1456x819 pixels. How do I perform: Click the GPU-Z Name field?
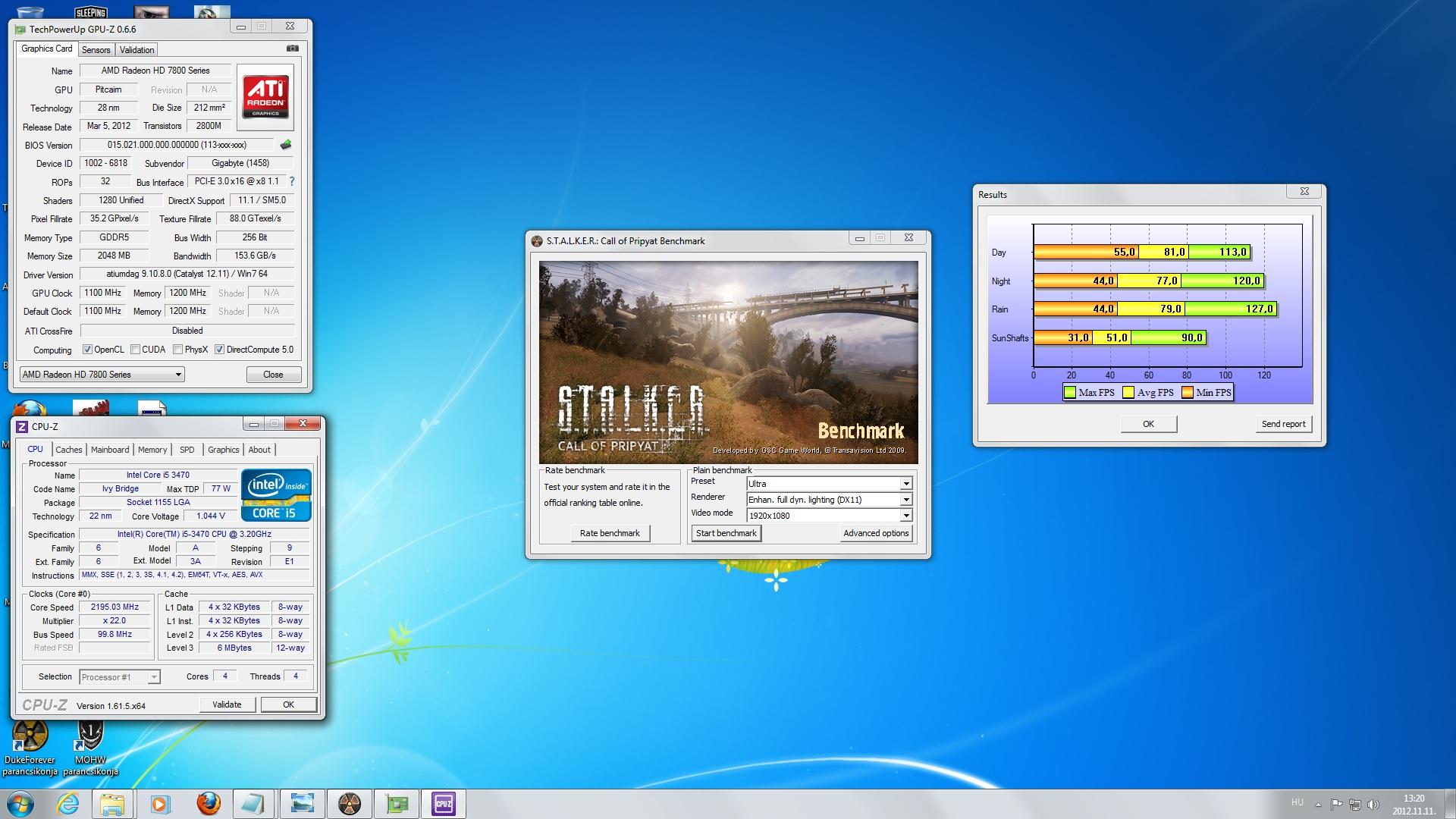[155, 71]
